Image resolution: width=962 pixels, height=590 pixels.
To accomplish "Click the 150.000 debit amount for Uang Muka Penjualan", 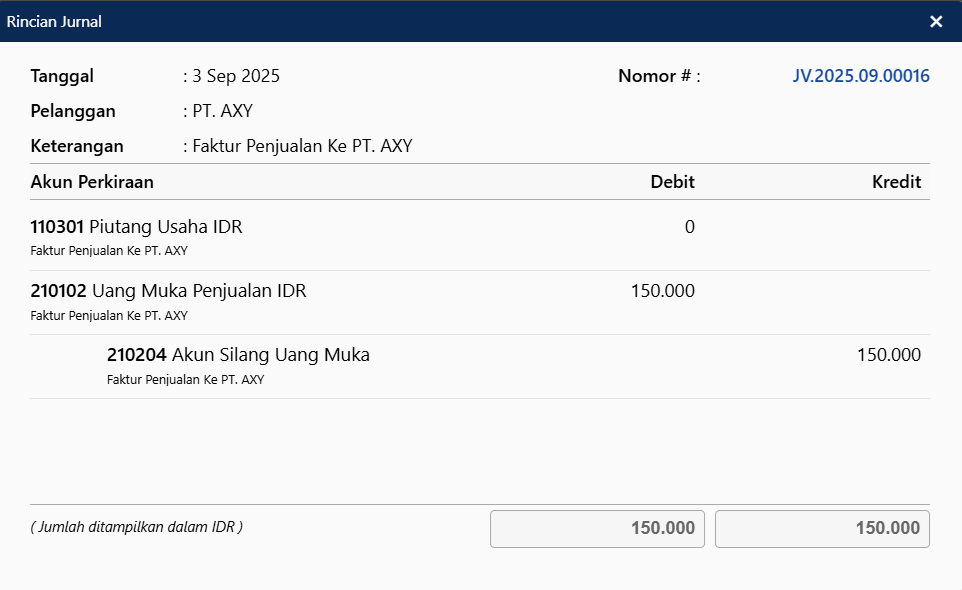I will point(662,292).
